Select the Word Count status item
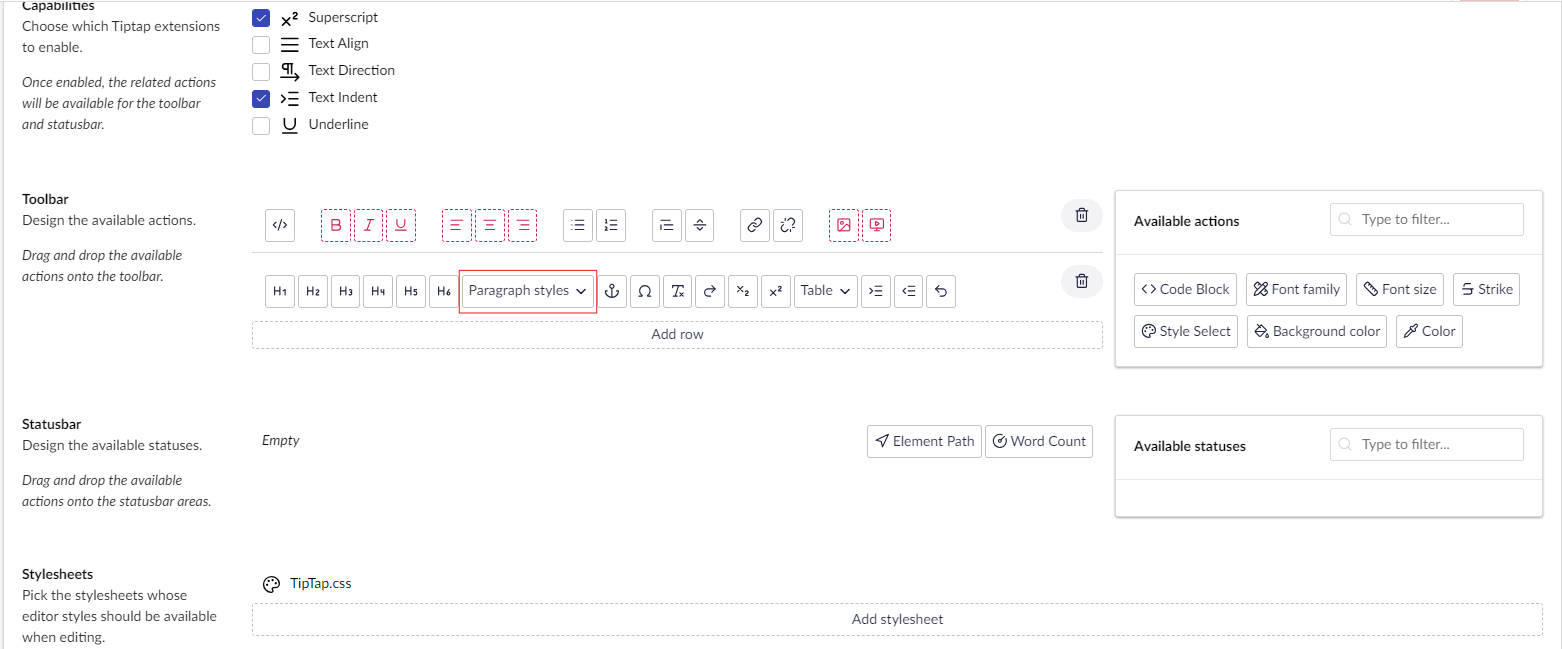 pos(1038,441)
